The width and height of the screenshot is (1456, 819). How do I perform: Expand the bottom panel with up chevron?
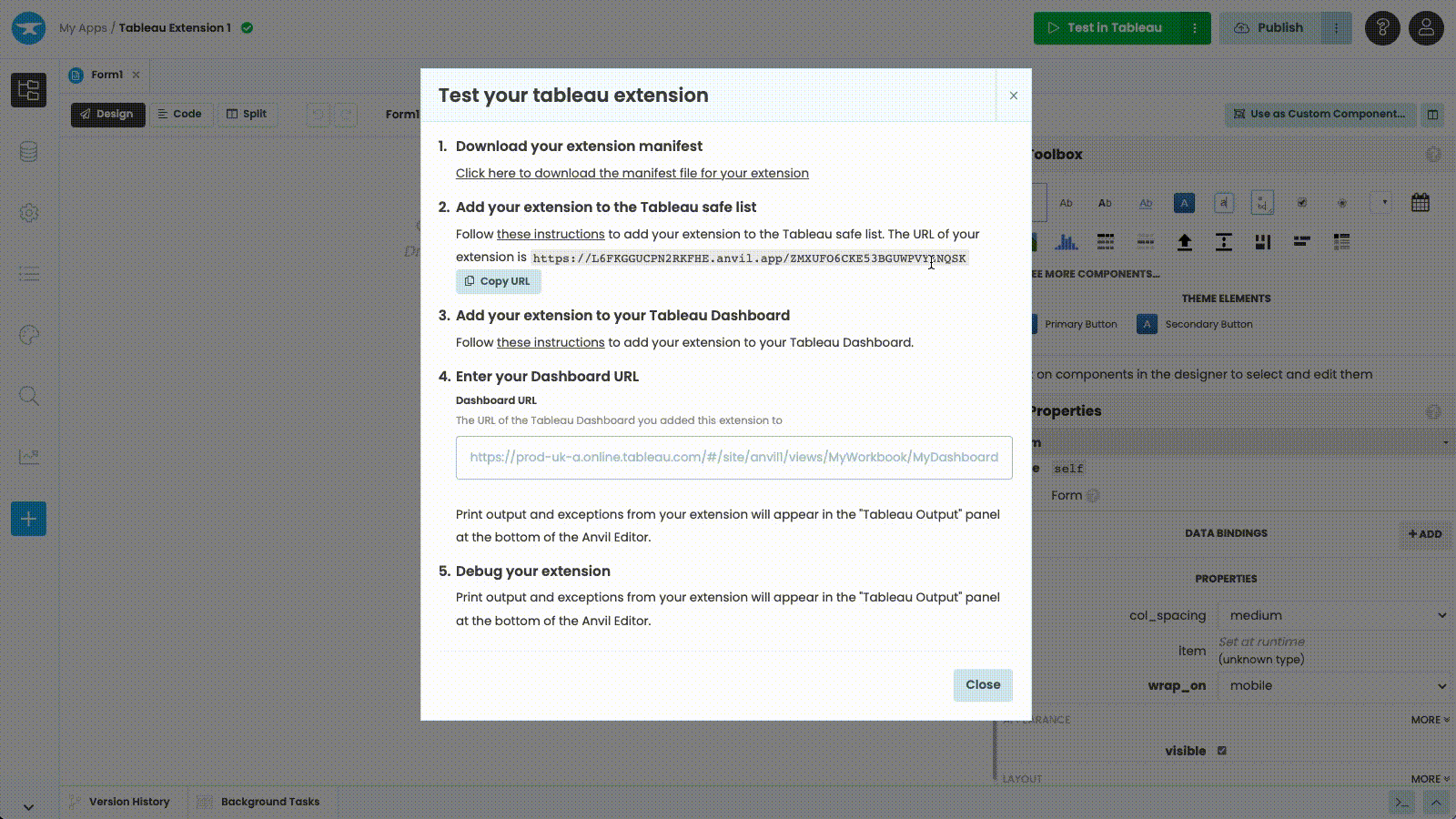(1435, 803)
